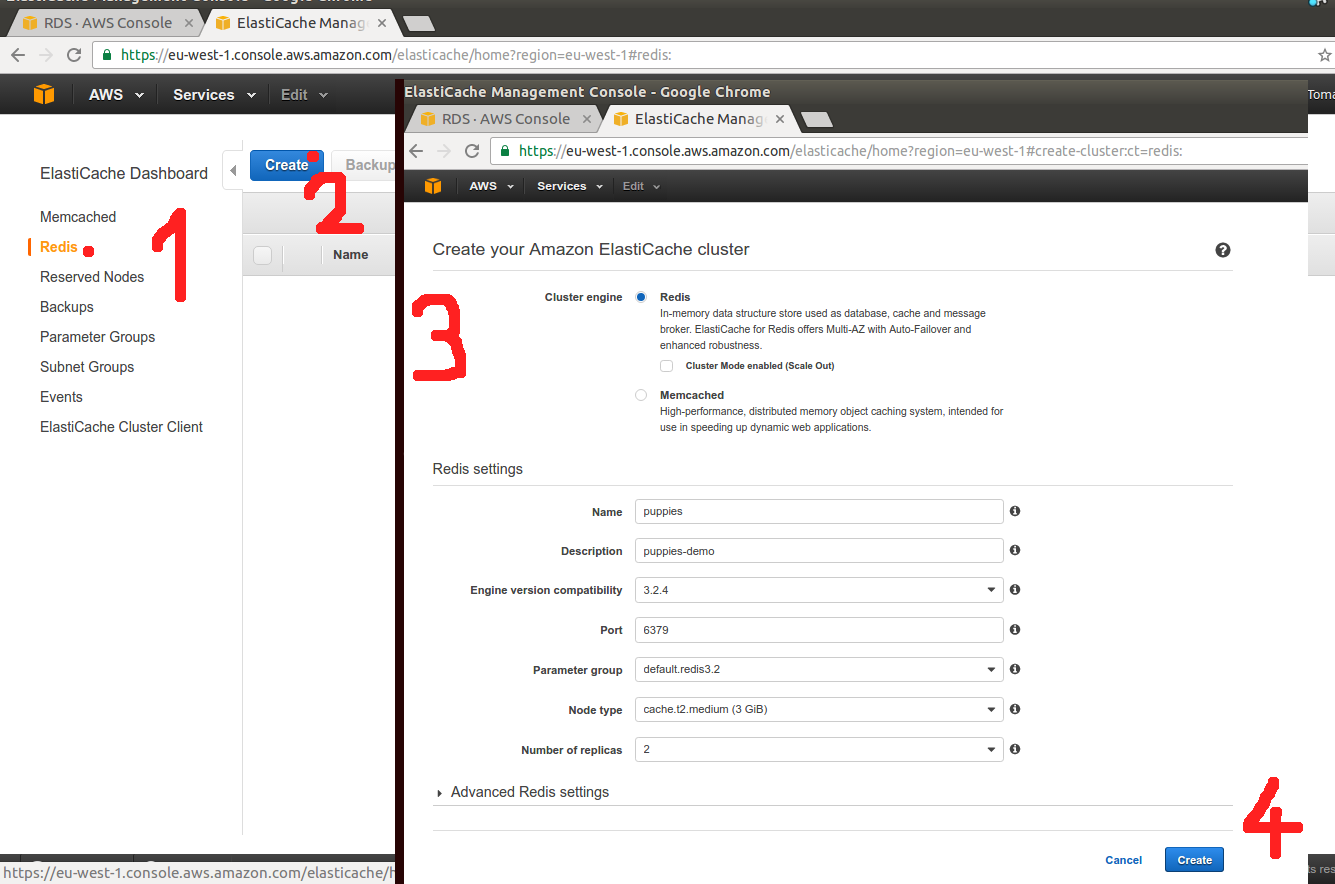
Task: Click the AWS cube logo in front window
Action: pos(433,186)
